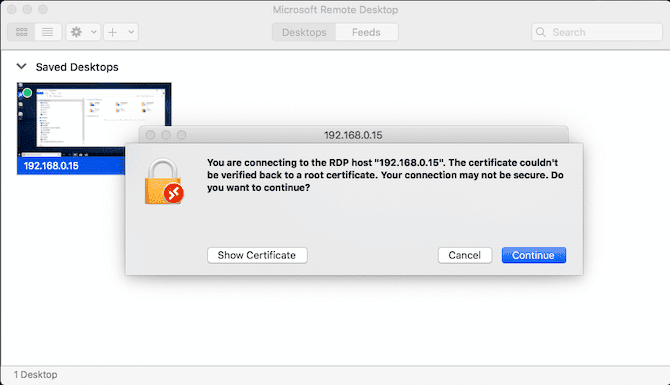
Task: Click the 192.168.0.15 connection window title
Action: [353, 135]
